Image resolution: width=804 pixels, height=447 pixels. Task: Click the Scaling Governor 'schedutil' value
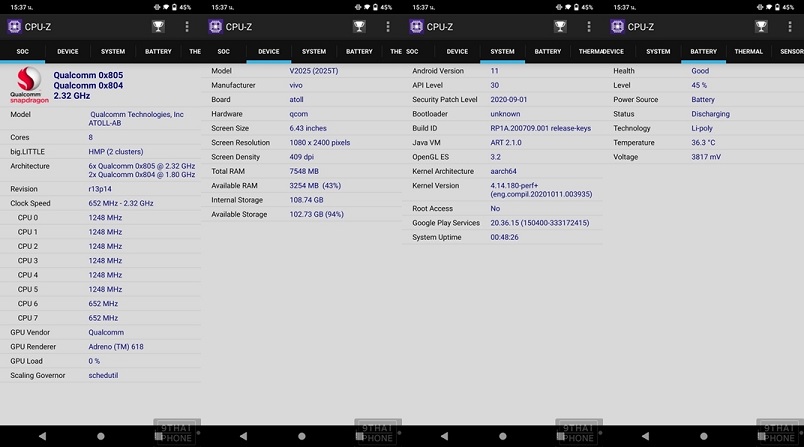[x=103, y=375]
